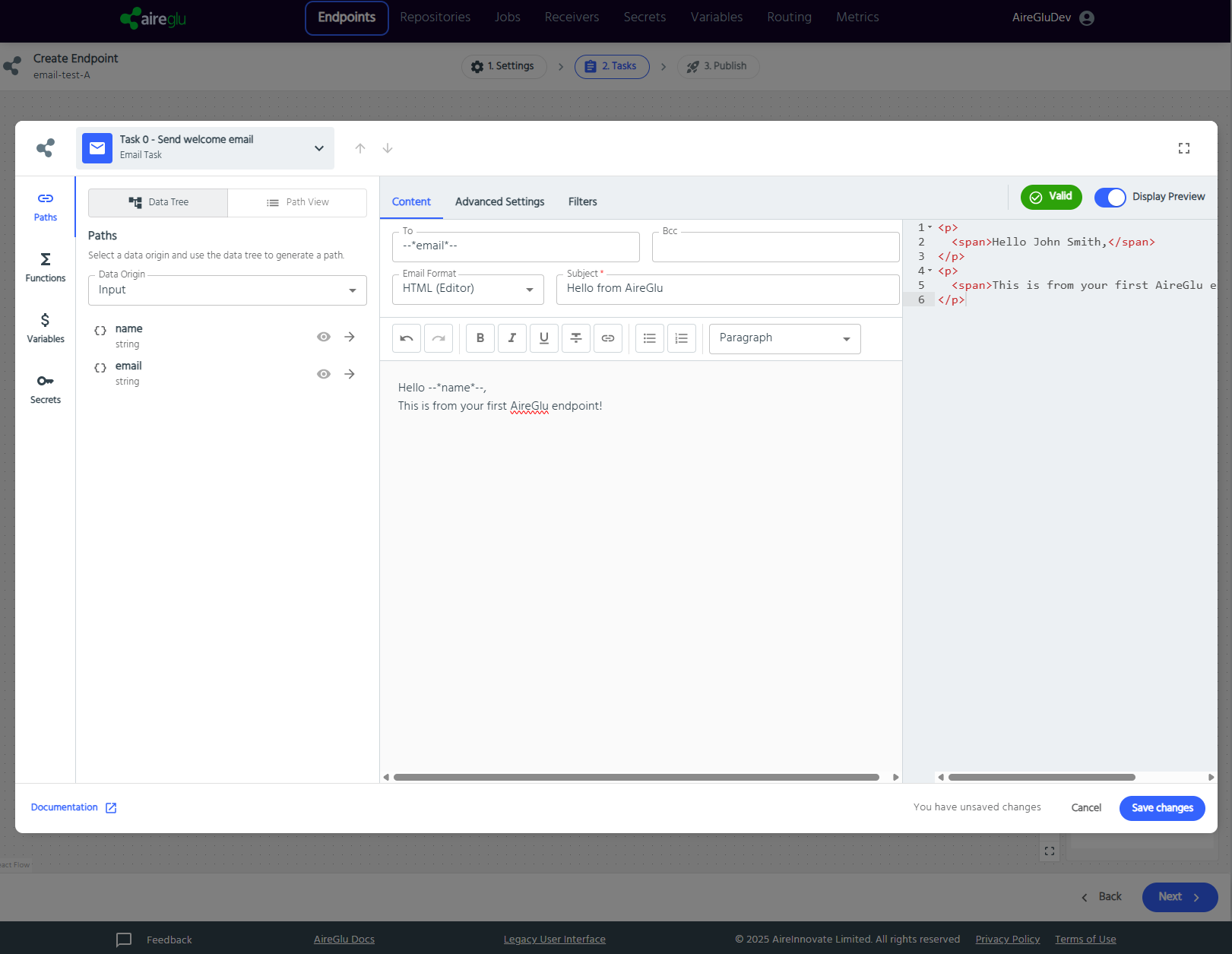Click the editor horizontal scrollbar
Image resolution: width=1232 pixels, height=954 pixels.
tap(636, 777)
